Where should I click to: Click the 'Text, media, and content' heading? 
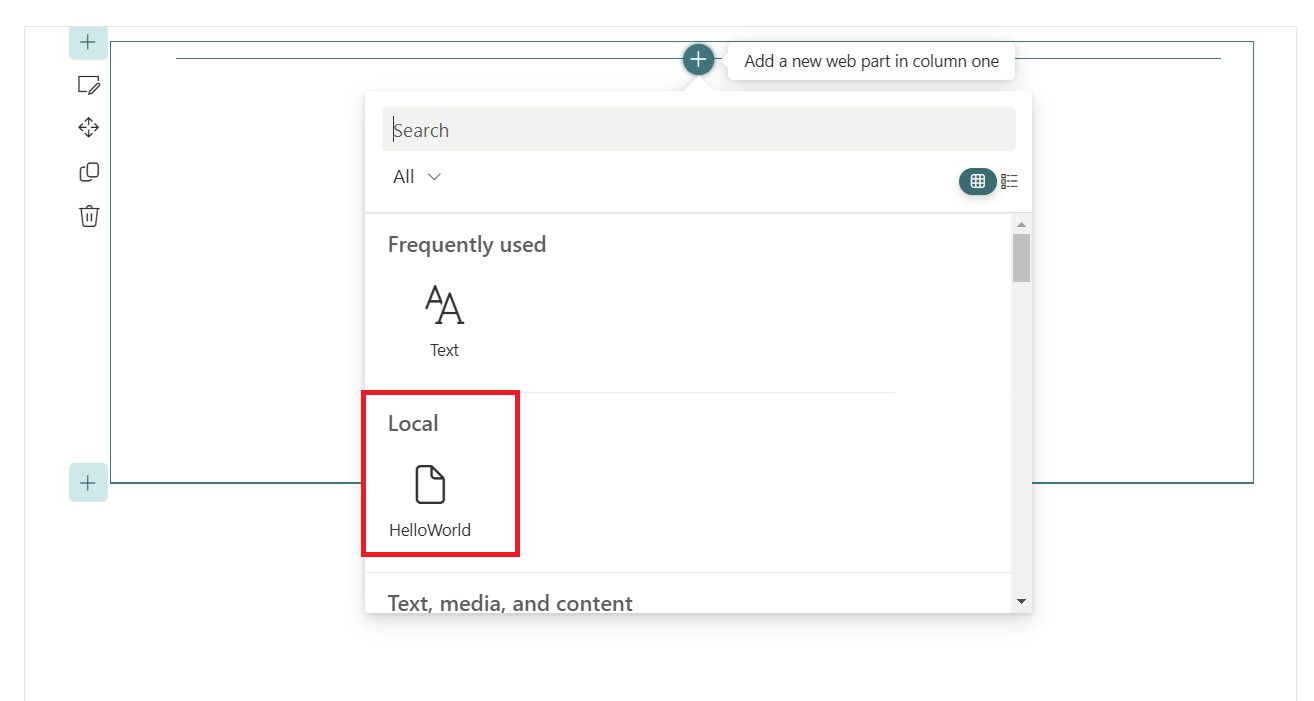pyautogui.click(x=510, y=603)
